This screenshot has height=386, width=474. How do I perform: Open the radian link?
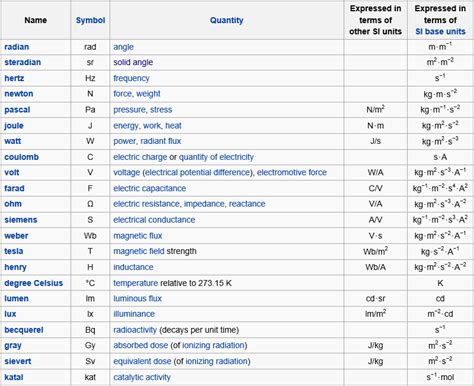click(x=17, y=47)
